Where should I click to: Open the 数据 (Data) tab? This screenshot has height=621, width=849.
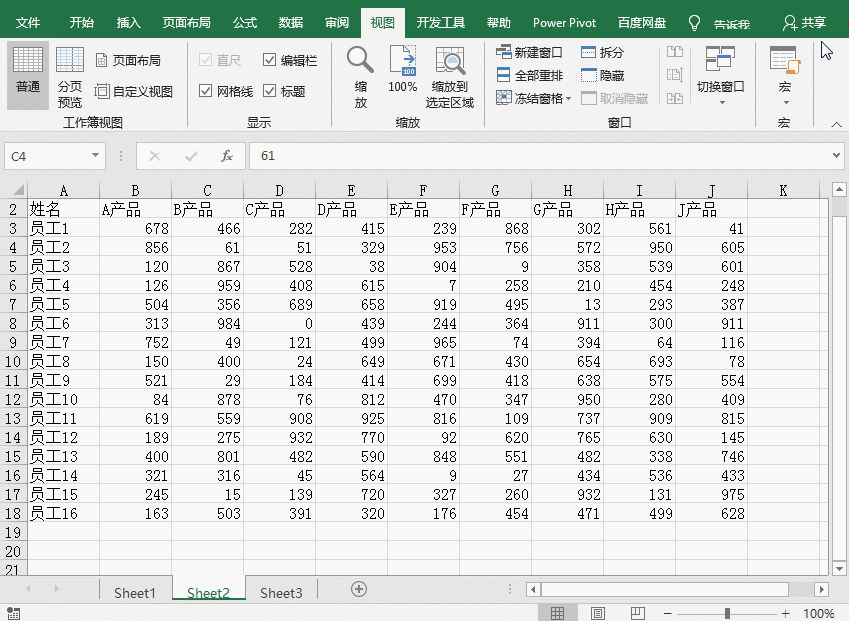click(291, 23)
